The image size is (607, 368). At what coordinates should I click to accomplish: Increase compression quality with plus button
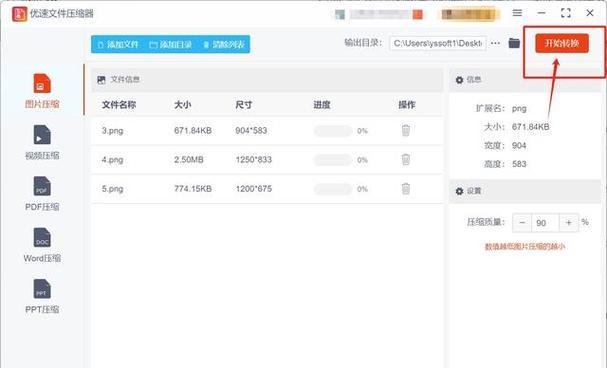569,223
